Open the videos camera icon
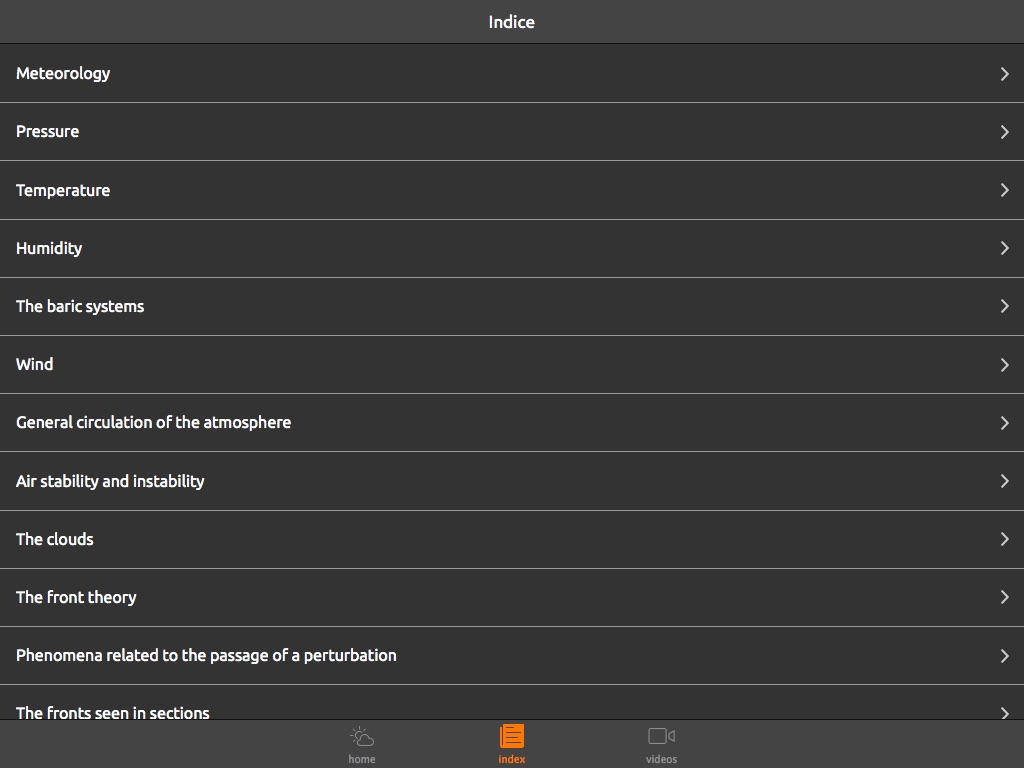 [x=661, y=737]
